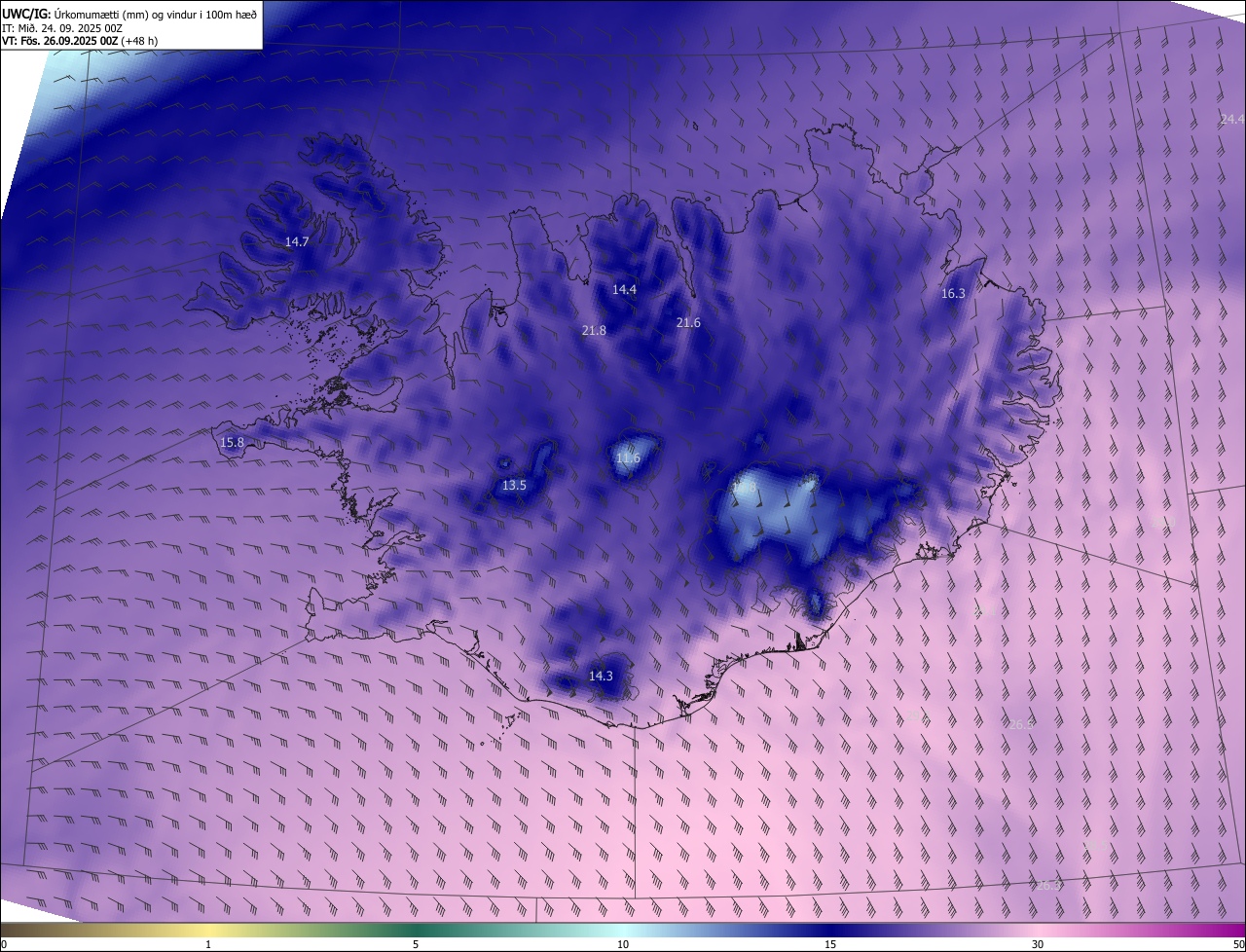Click the 24.4 value in the upper-right corner
Screen dimensions: 1246x952
[1232, 120]
